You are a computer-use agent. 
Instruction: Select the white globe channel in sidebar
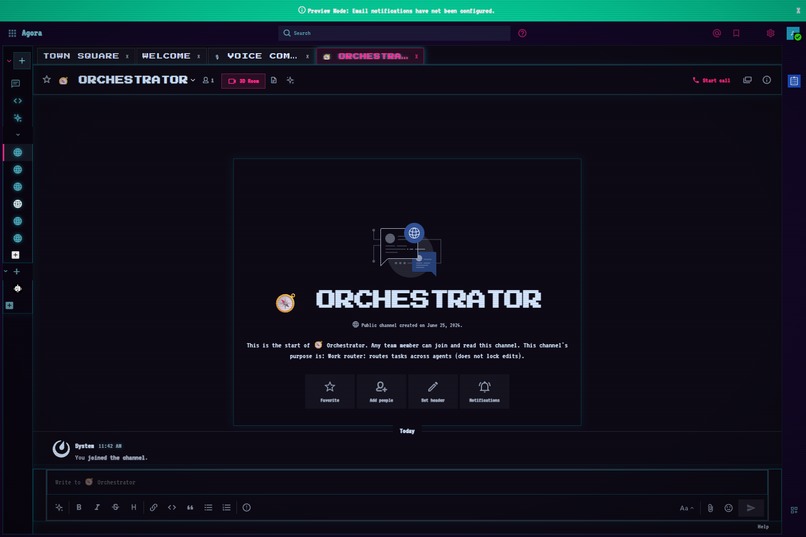tap(17, 204)
